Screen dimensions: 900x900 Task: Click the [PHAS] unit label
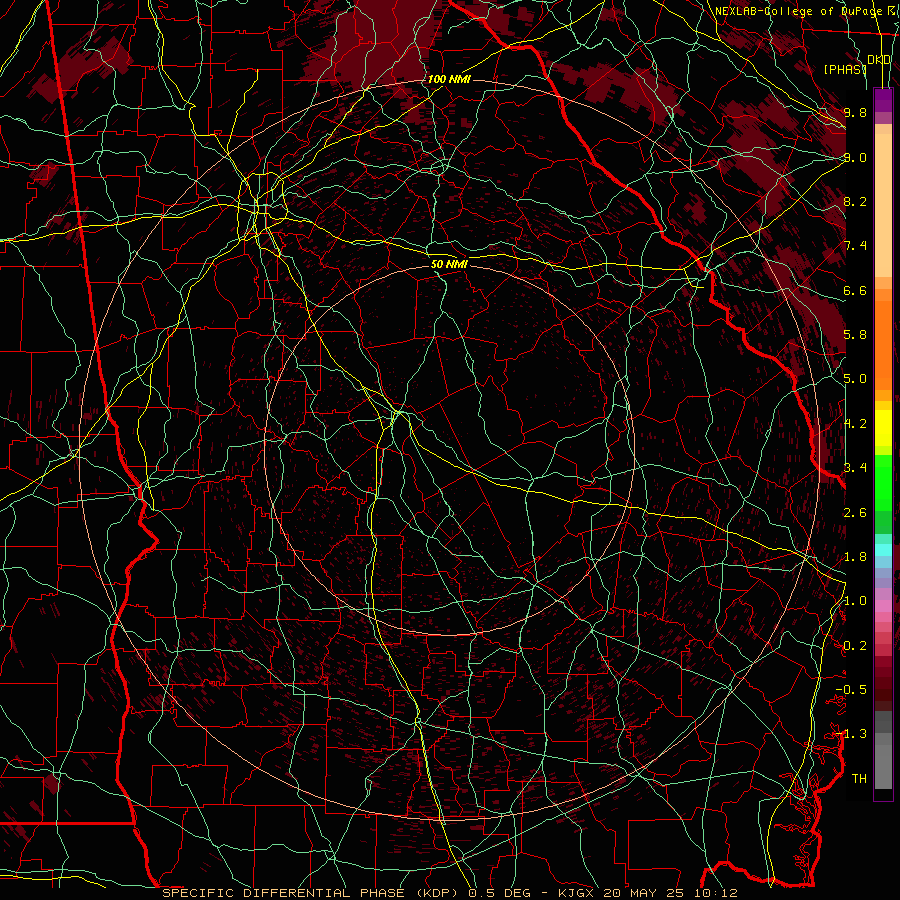(x=845, y=69)
